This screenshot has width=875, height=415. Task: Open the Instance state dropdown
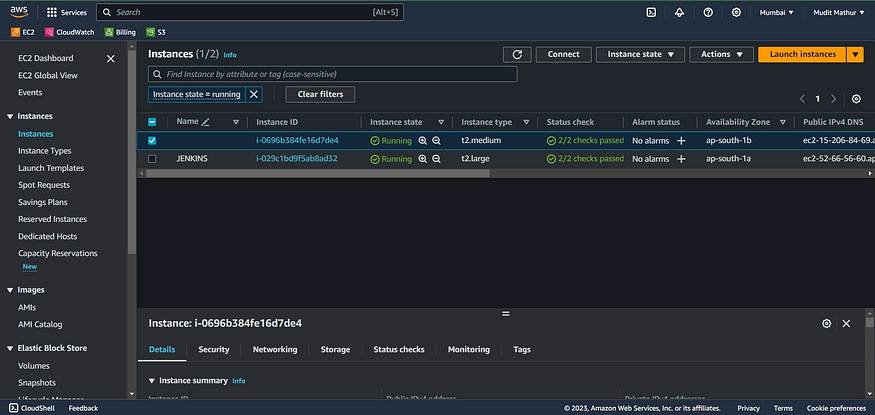(x=640, y=54)
